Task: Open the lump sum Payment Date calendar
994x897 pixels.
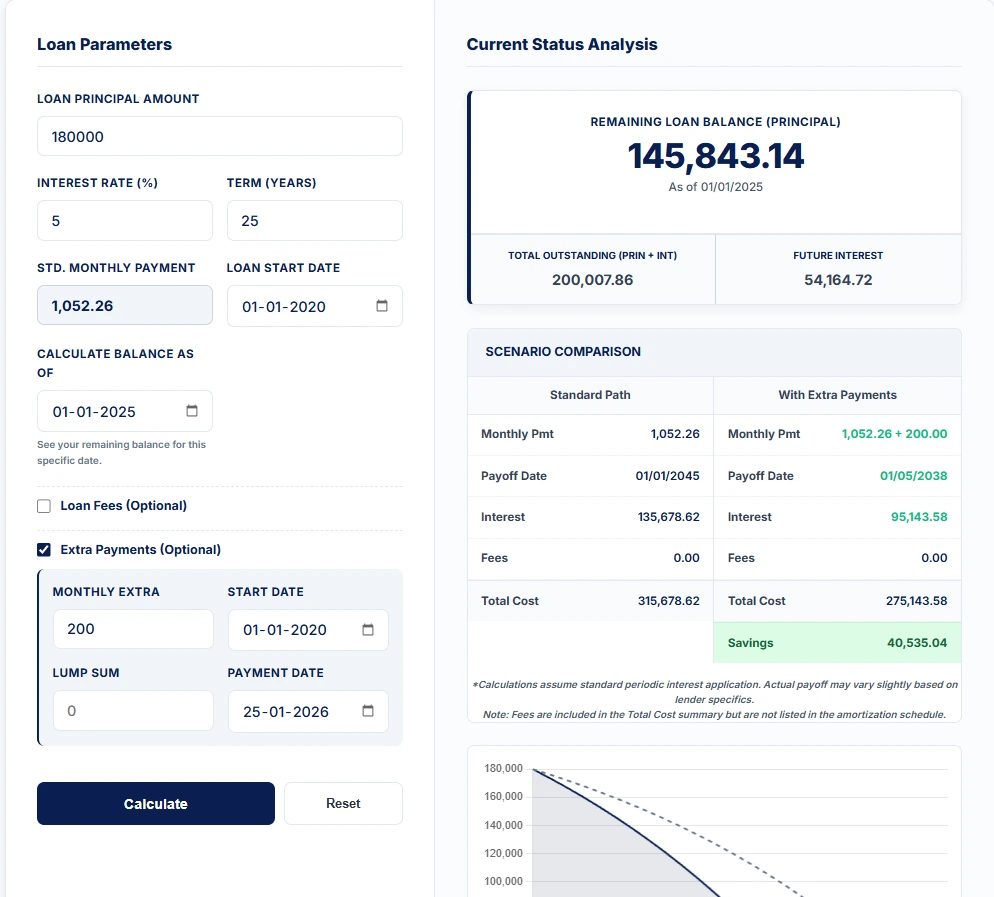Action: point(367,711)
